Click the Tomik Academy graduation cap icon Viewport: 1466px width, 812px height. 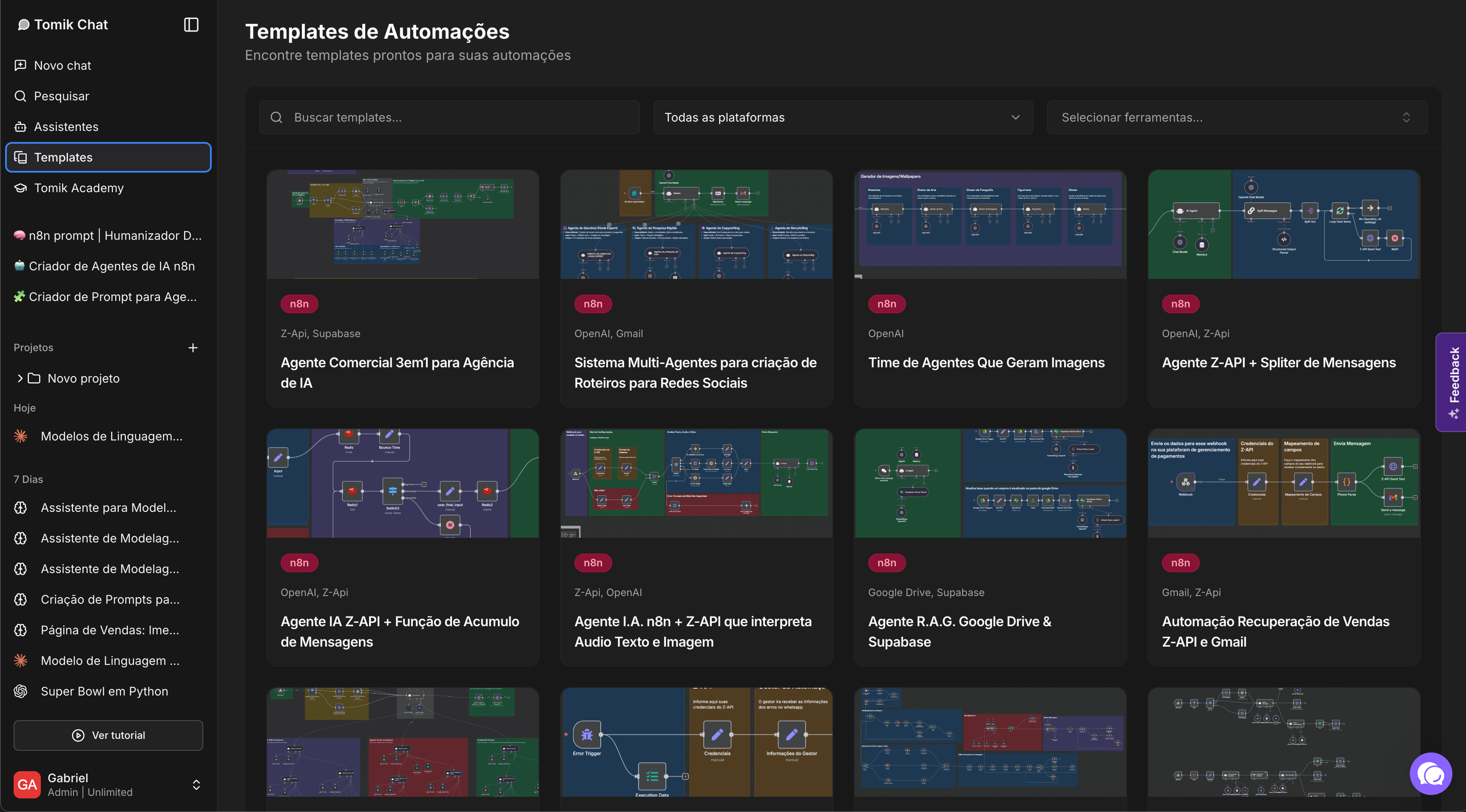pos(20,188)
